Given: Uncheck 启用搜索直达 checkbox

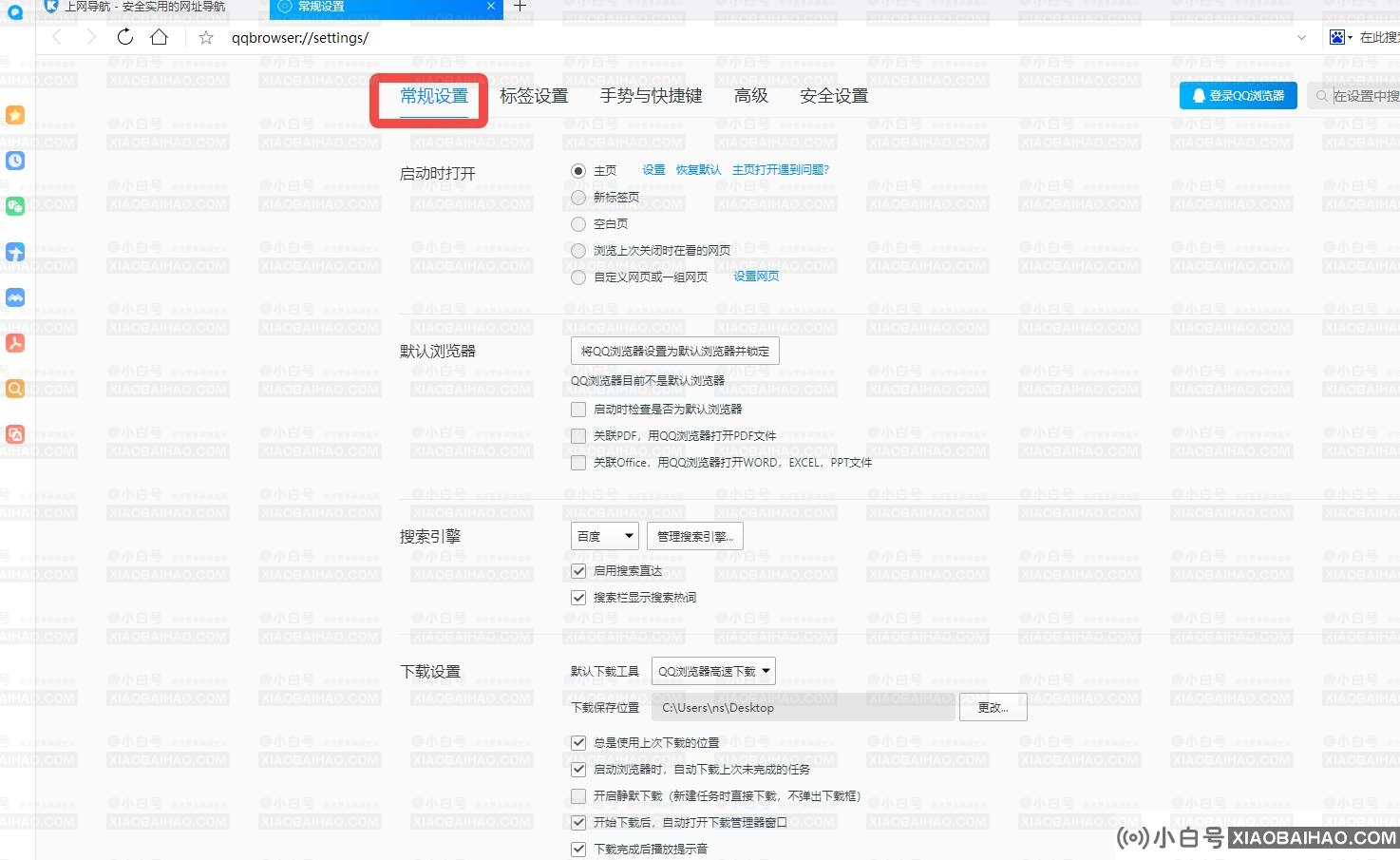Looking at the screenshot, I should [578, 571].
